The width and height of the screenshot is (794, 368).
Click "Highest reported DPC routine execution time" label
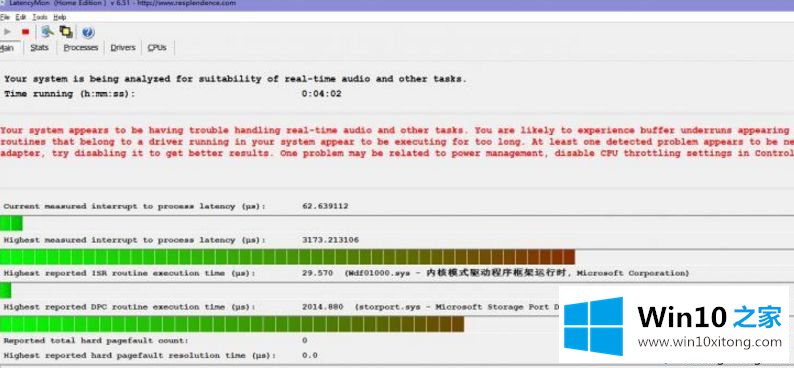[129, 307]
